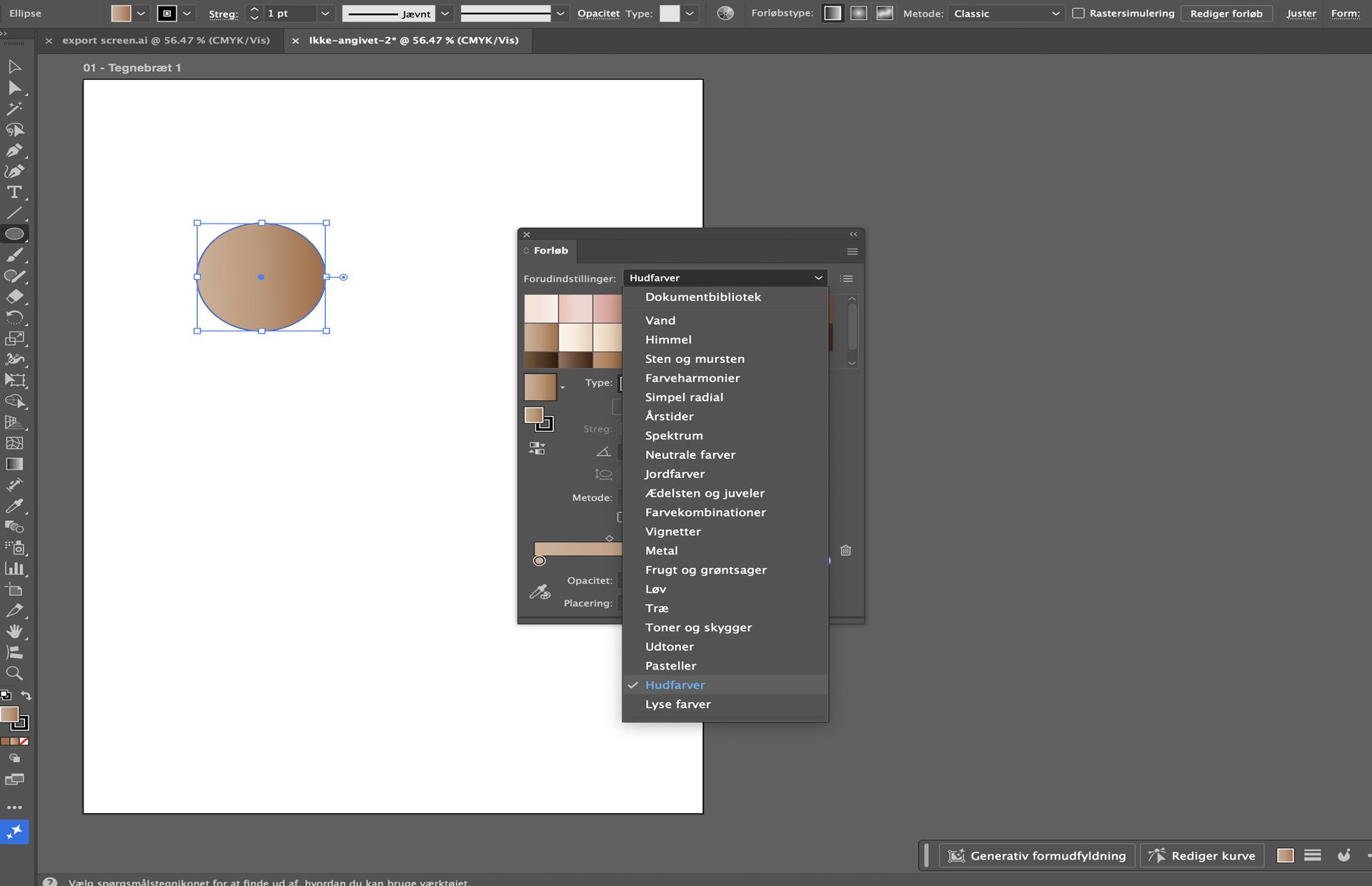Select the Eyedropper tool
Viewport: 1372px width, 886px height.
[14, 506]
